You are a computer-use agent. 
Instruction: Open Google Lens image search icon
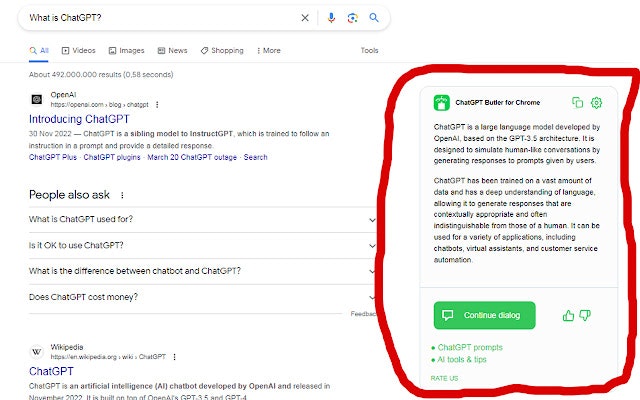(x=353, y=18)
